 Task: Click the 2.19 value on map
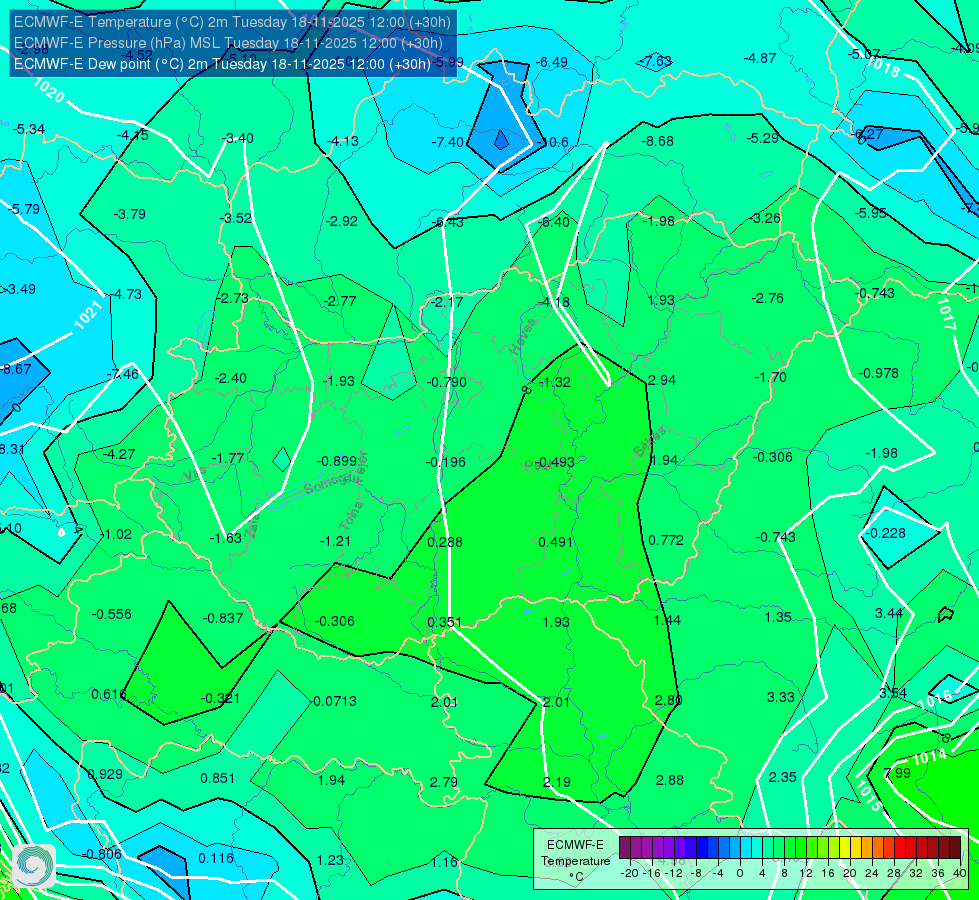click(556, 782)
